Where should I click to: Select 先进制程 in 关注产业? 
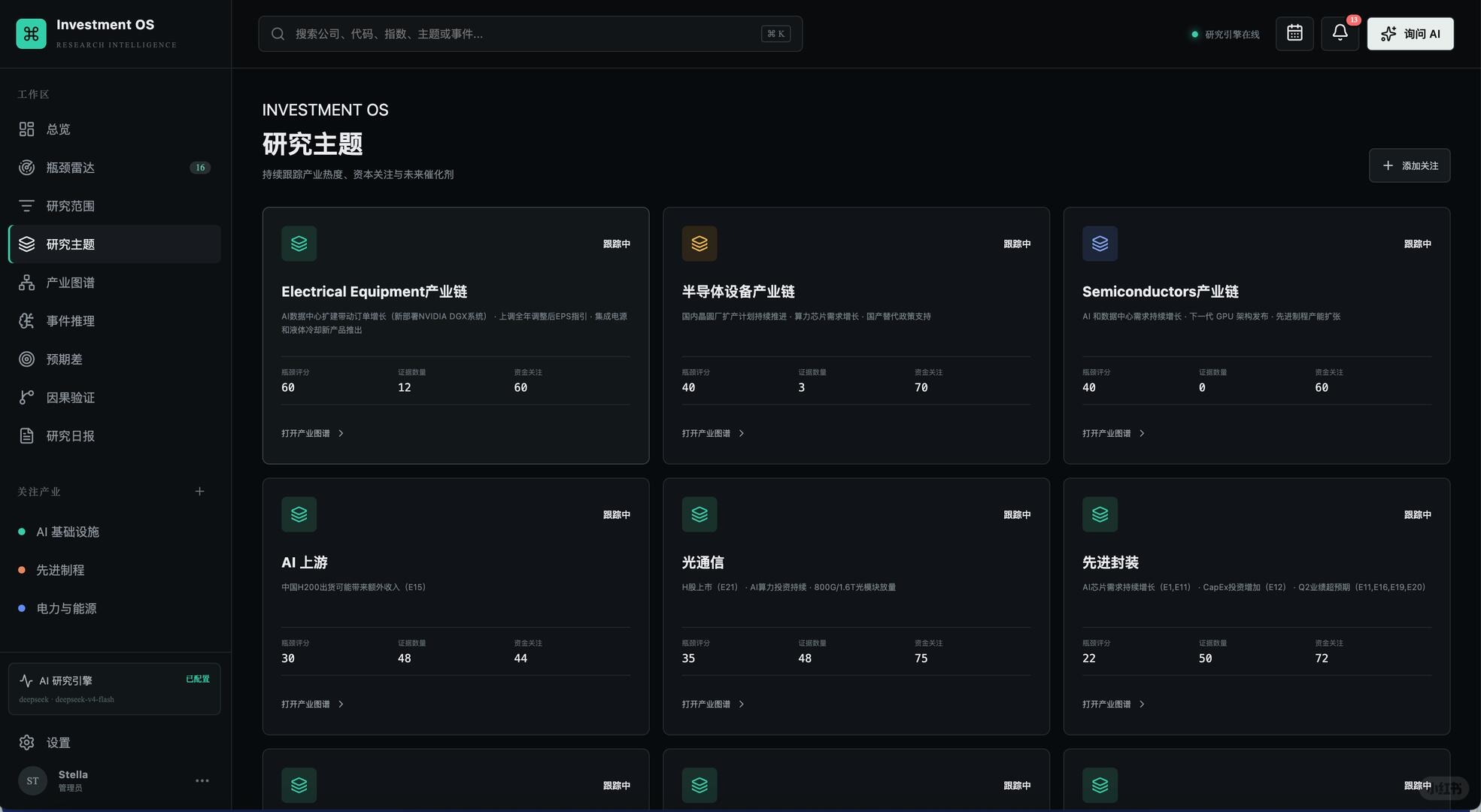pyautogui.click(x=114, y=571)
